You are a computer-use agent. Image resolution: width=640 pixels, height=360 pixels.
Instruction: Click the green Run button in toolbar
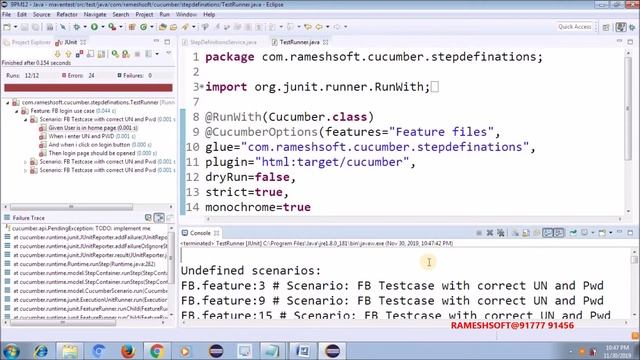tap(94, 27)
